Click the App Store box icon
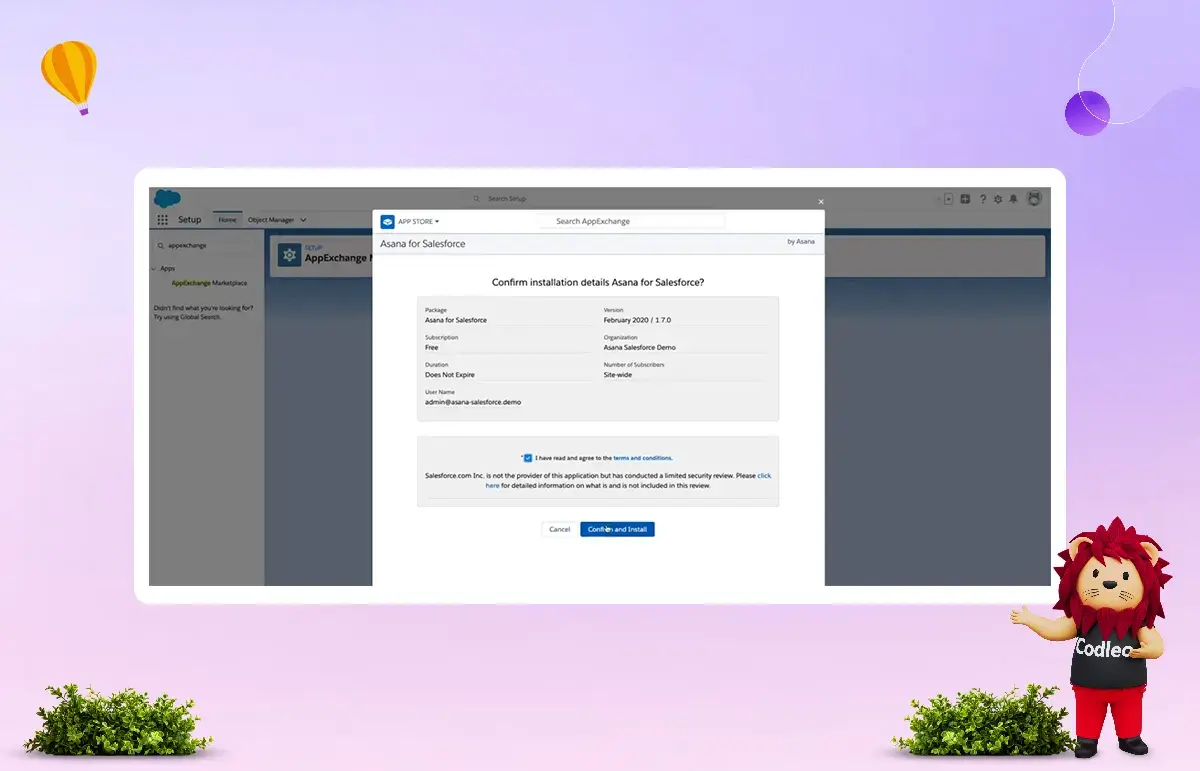The height and width of the screenshot is (771, 1200). click(x=387, y=221)
